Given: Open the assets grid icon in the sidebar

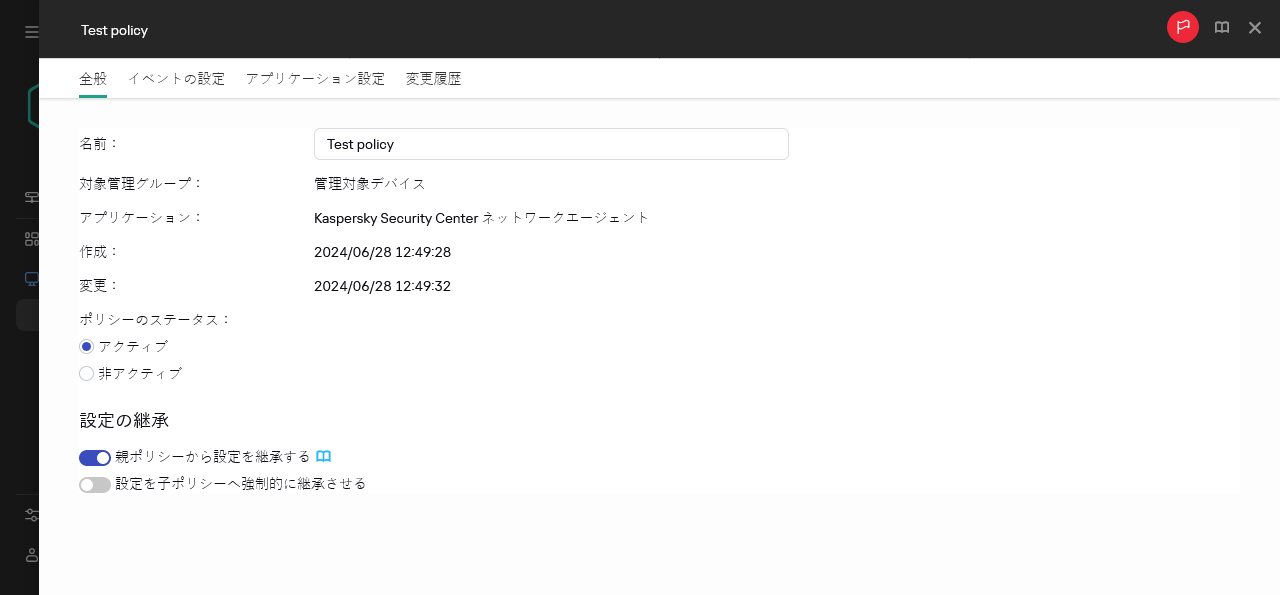Looking at the screenshot, I should [31, 238].
